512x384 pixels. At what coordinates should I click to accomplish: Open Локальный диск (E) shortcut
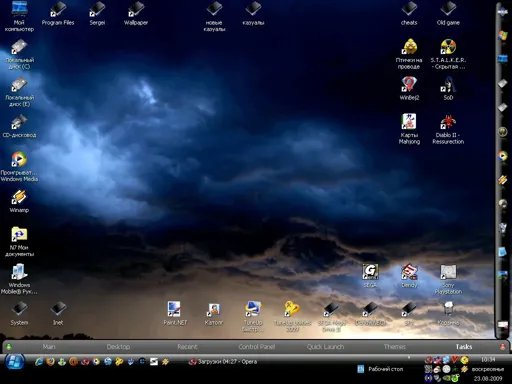point(19,92)
